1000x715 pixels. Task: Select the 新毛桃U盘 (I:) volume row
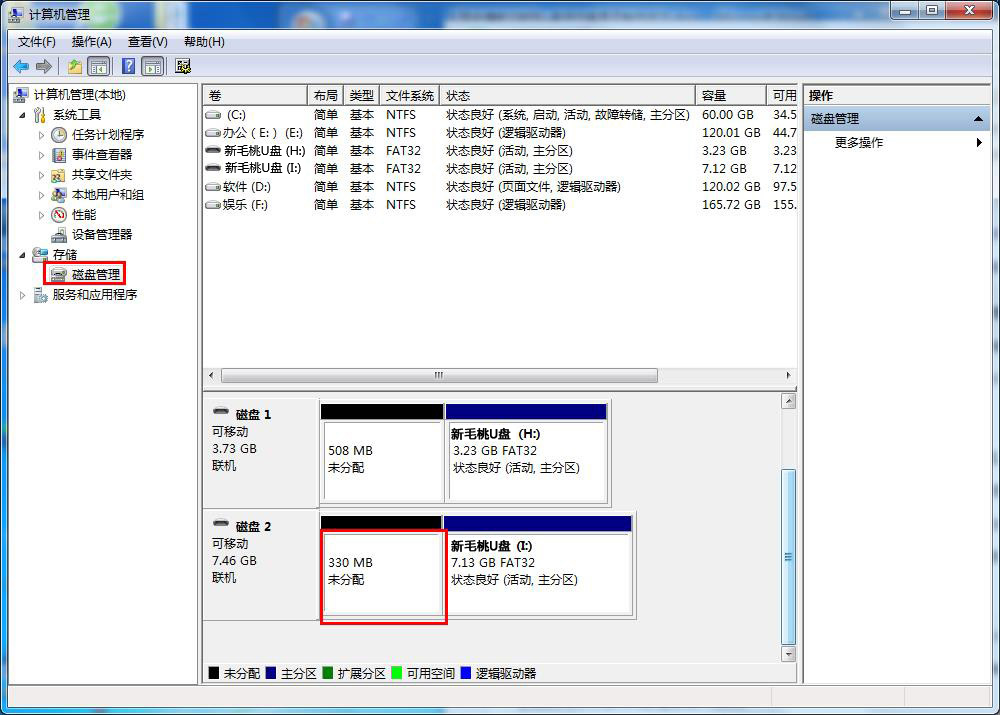click(x=500, y=169)
